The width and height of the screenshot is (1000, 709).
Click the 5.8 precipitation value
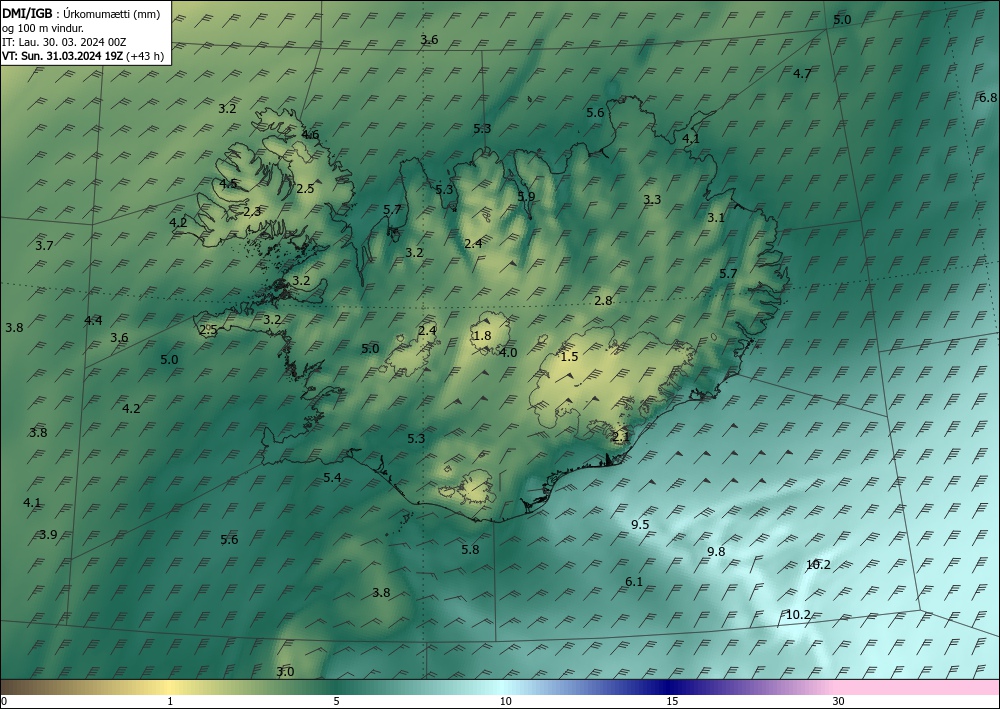(470, 549)
